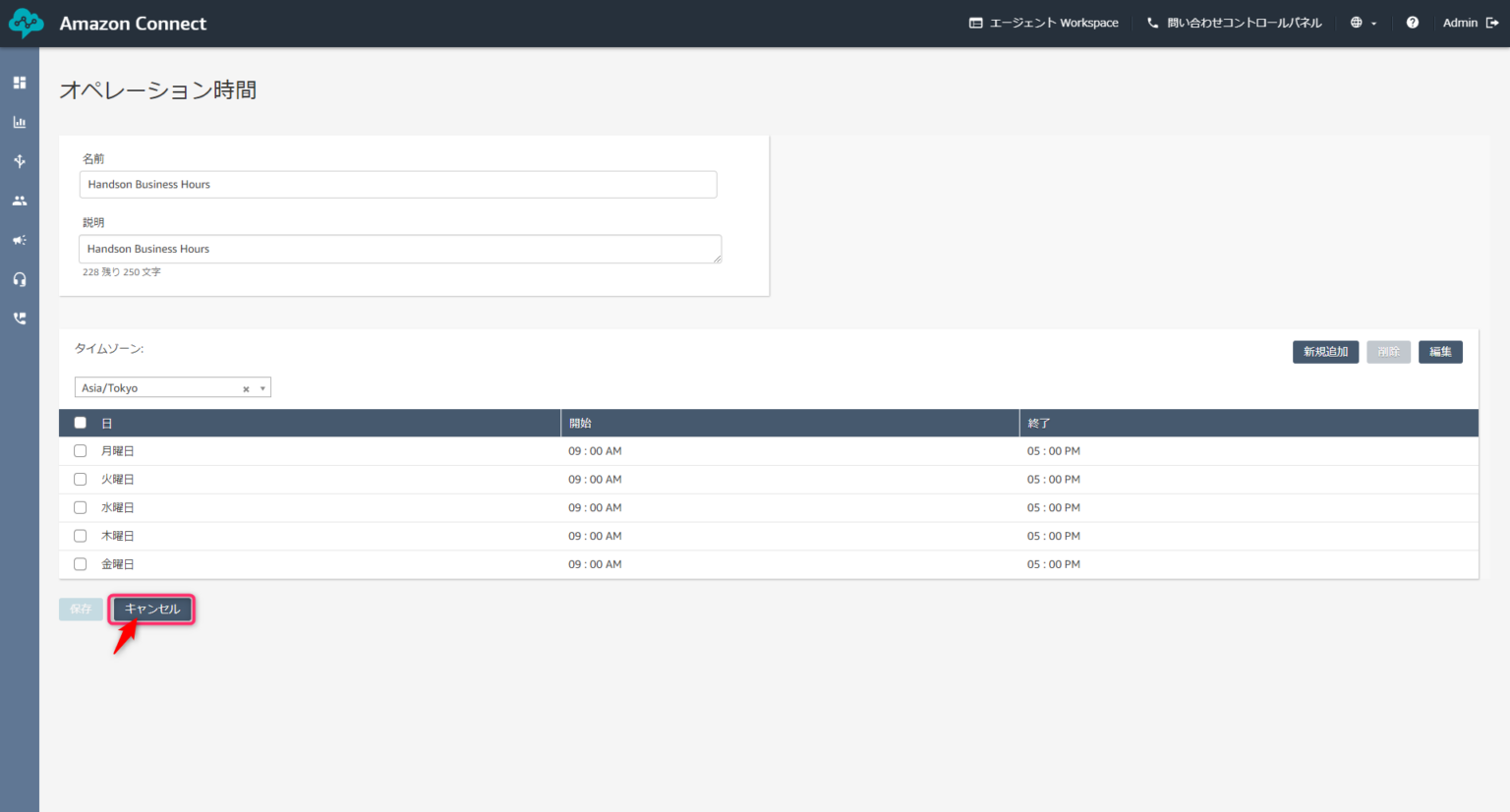Toggle the select-all days header checkbox

click(81, 423)
